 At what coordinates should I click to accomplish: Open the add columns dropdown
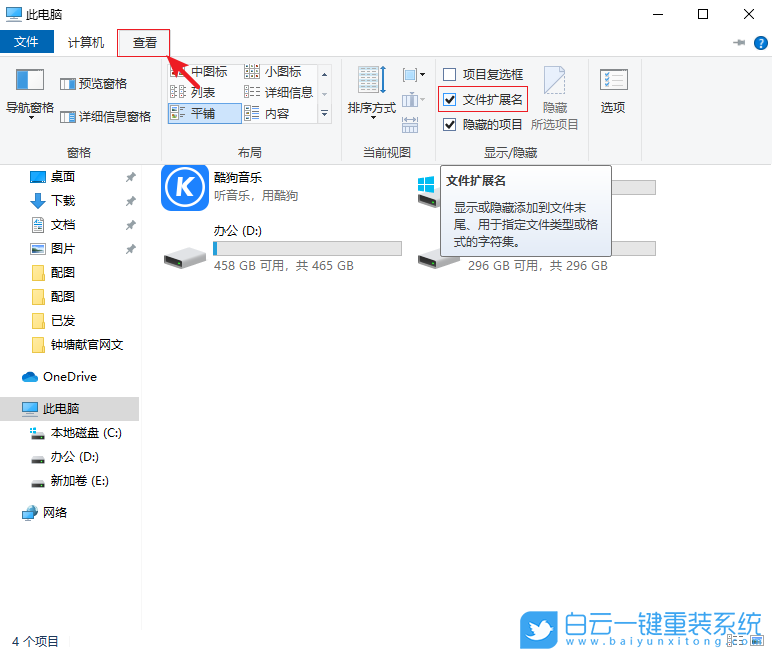click(x=413, y=100)
